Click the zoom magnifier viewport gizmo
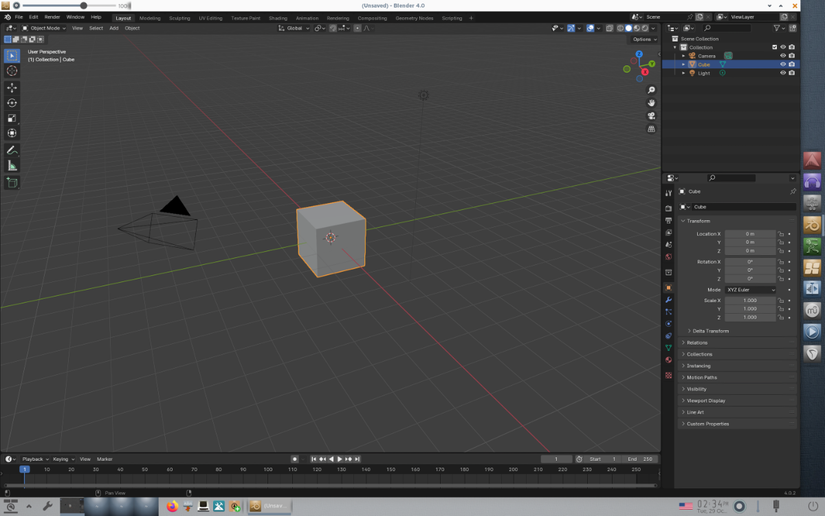The image size is (825, 516). [x=651, y=90]
